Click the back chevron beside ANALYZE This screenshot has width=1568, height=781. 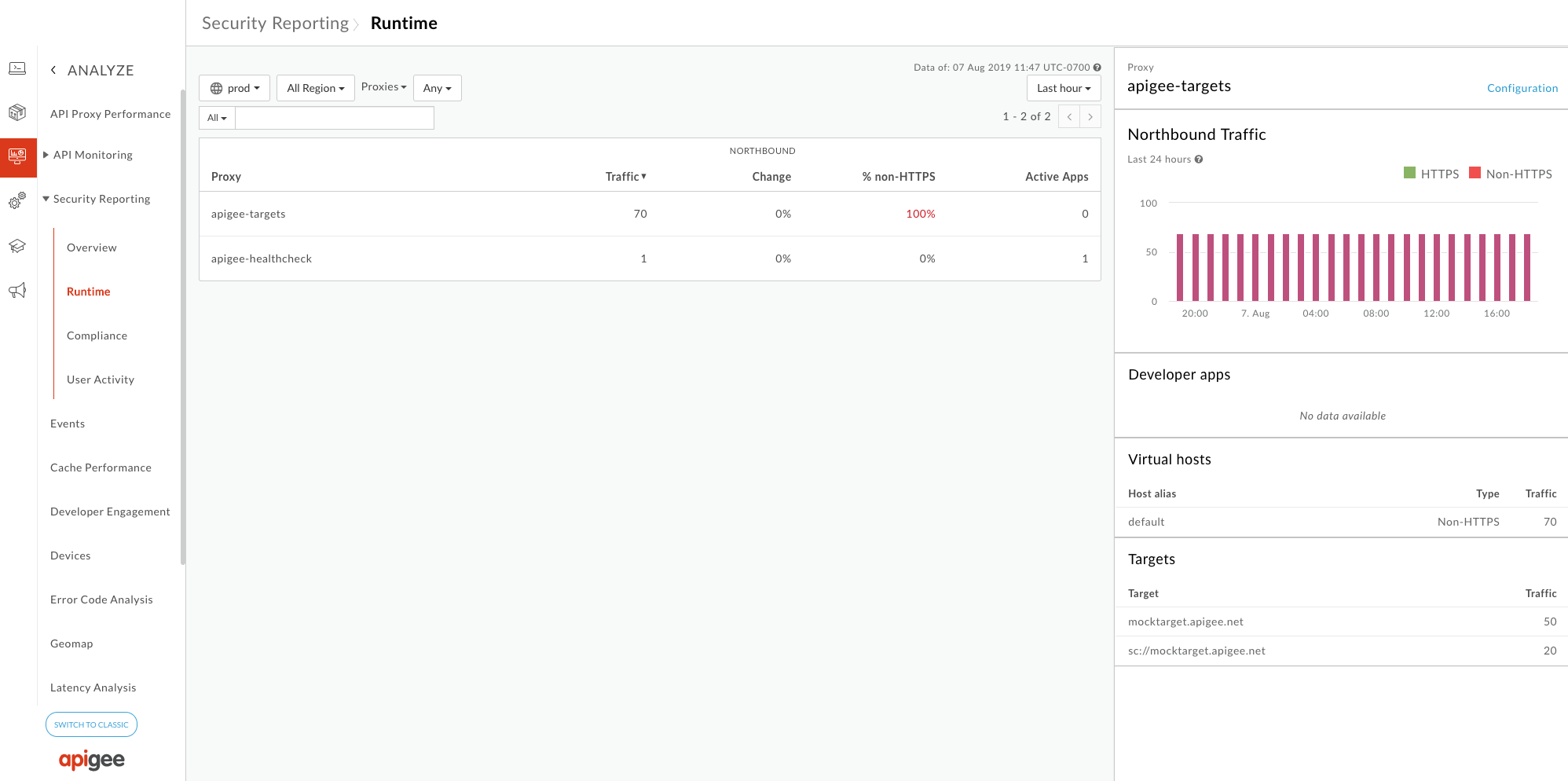coord(53,70)
